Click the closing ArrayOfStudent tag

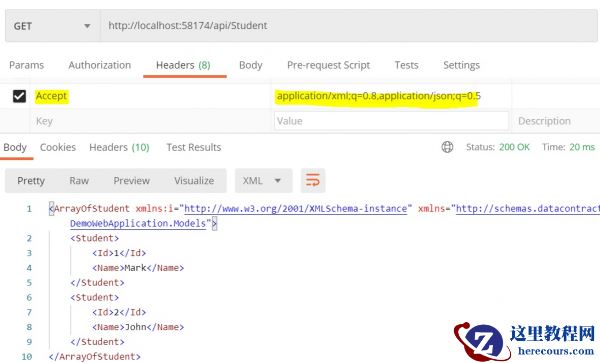pyautogui.click(x=95, y=356)
